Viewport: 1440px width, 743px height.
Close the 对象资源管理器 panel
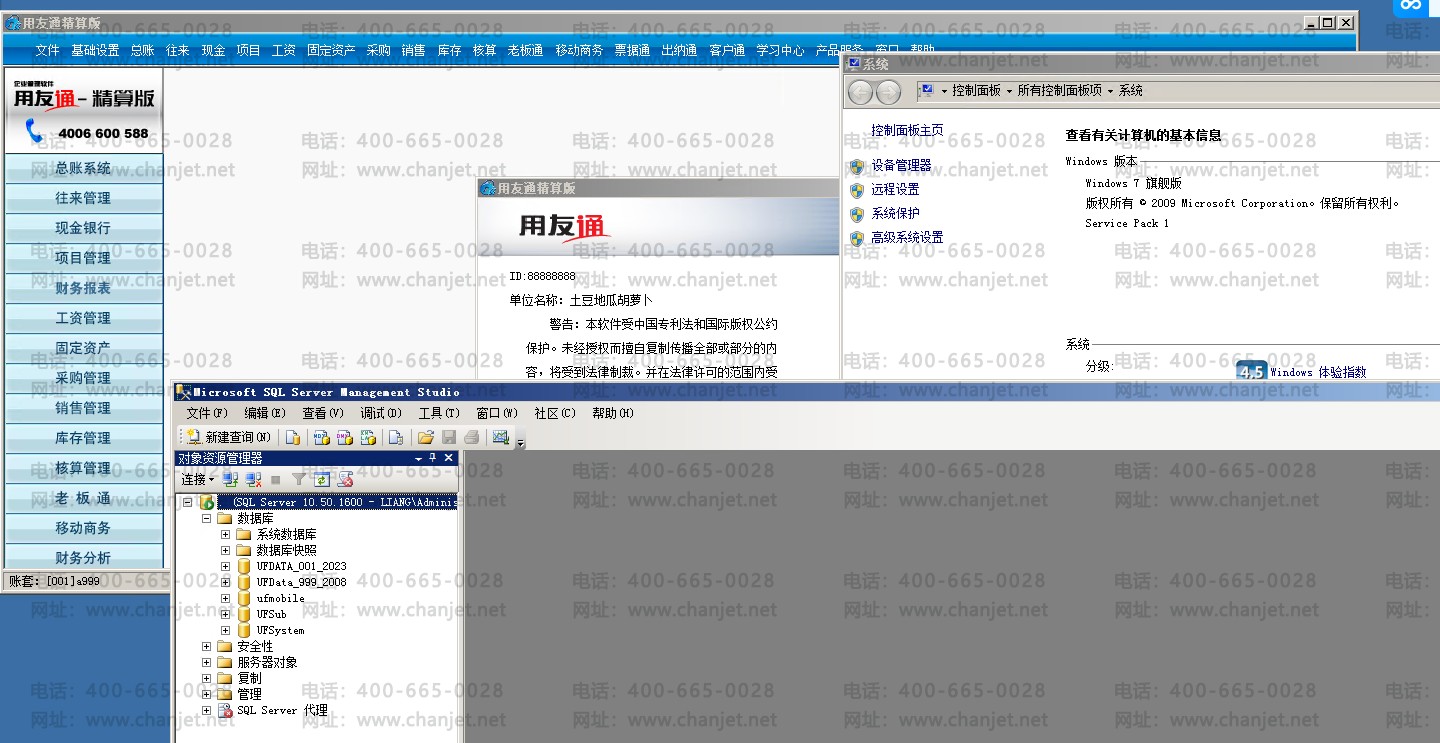click(x=449, y=458)
